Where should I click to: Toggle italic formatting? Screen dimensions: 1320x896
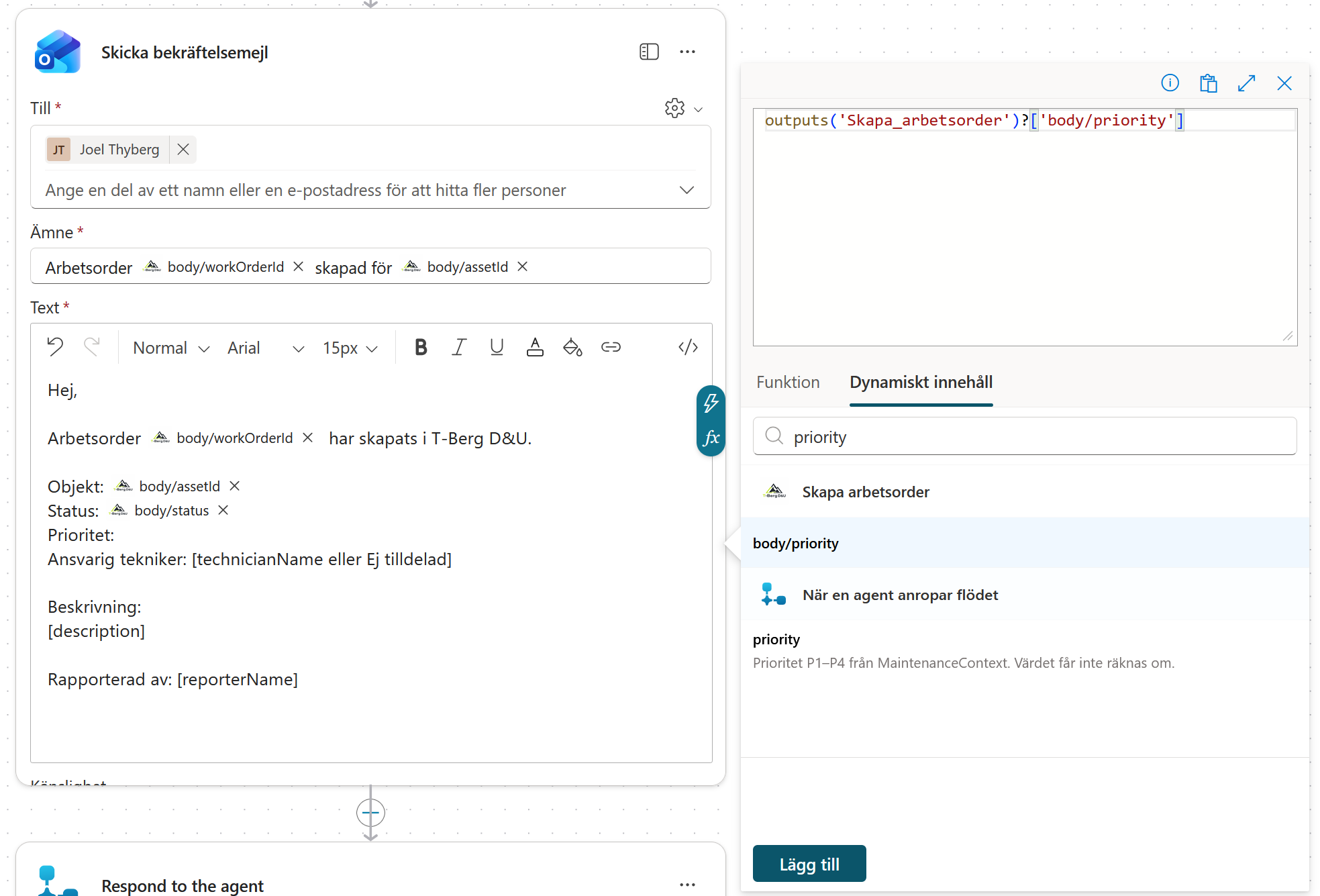459,347
